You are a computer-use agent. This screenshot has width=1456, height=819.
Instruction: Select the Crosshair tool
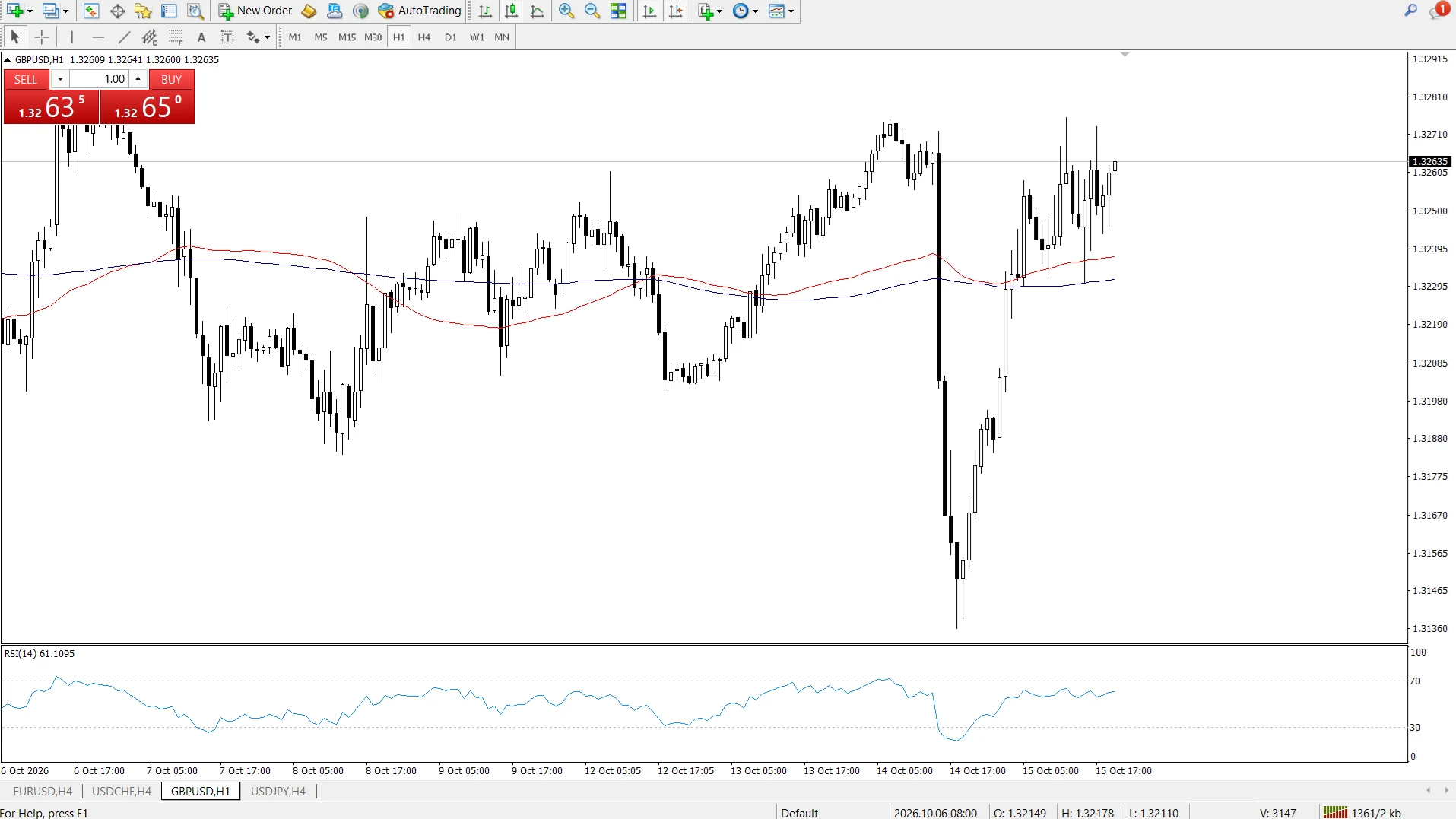tap(42, 37)
